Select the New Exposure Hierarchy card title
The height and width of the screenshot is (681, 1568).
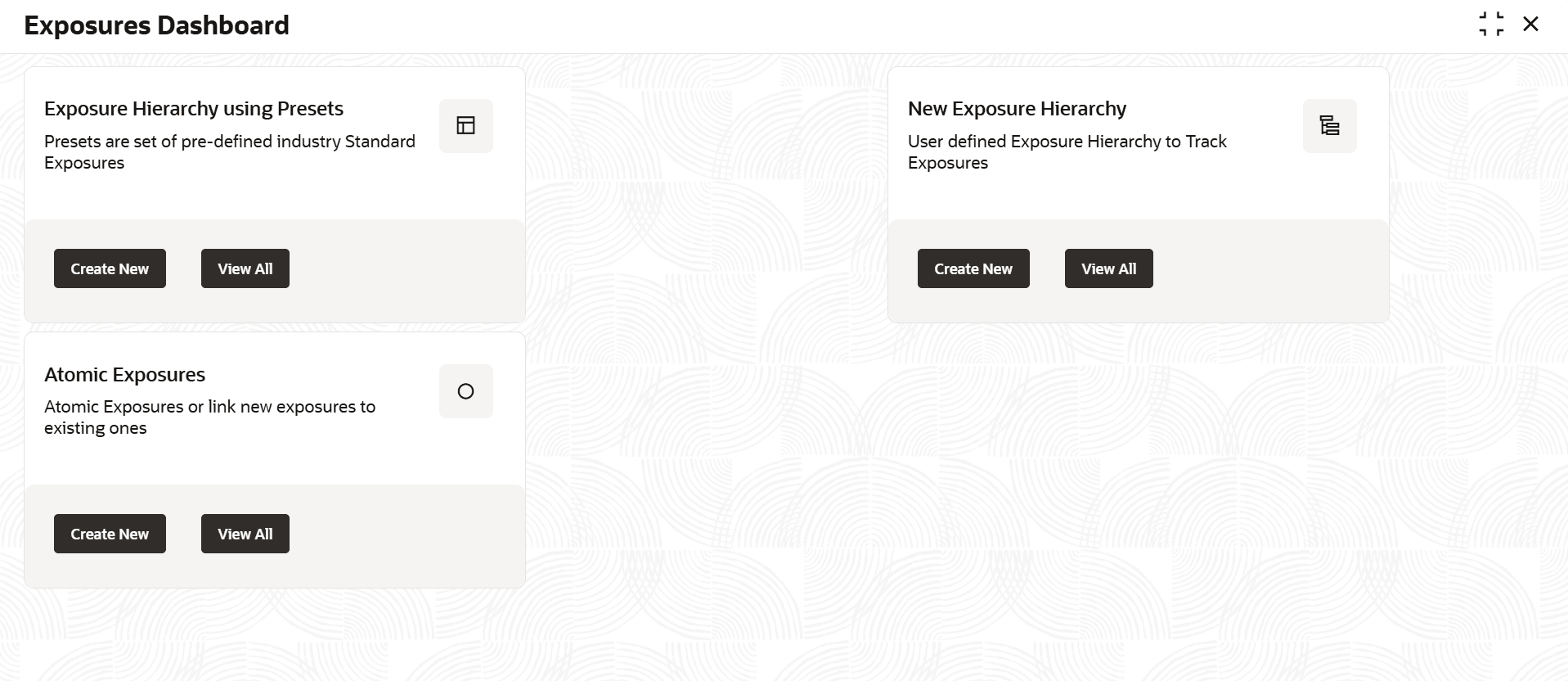[1017, 109]
